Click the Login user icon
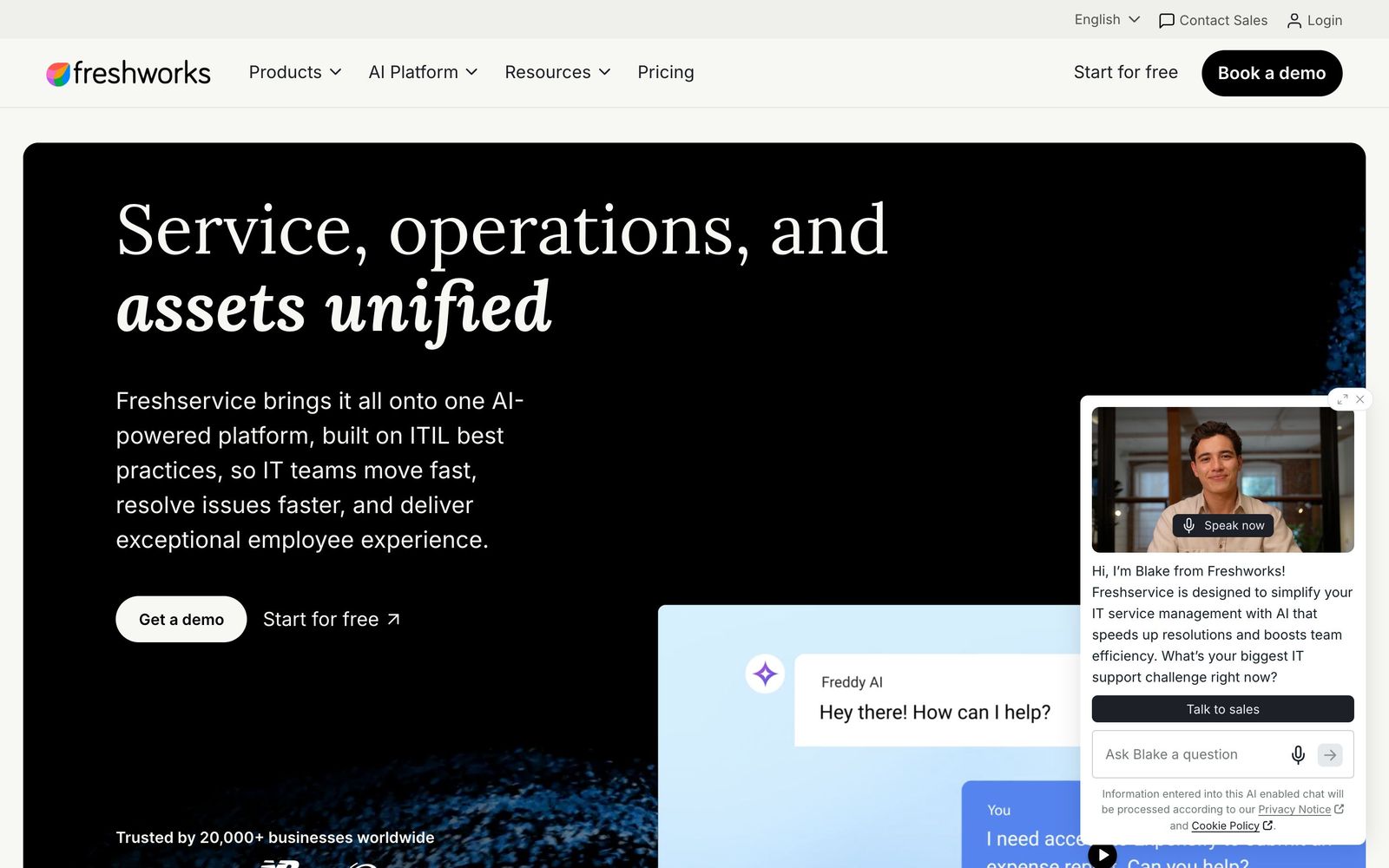 1294,21
